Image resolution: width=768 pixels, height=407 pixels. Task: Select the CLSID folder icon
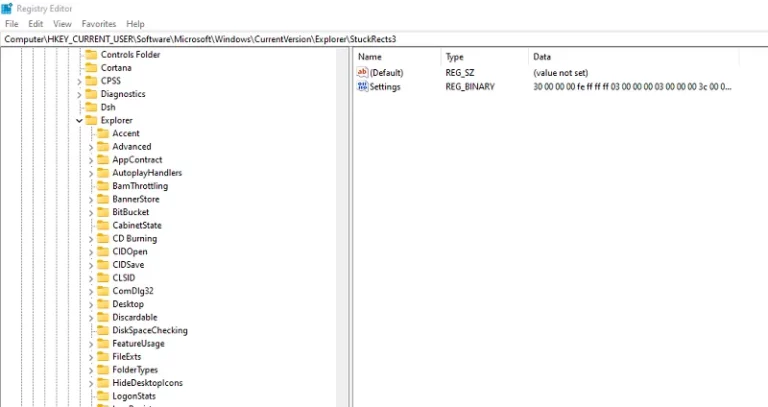coord(103,278)
